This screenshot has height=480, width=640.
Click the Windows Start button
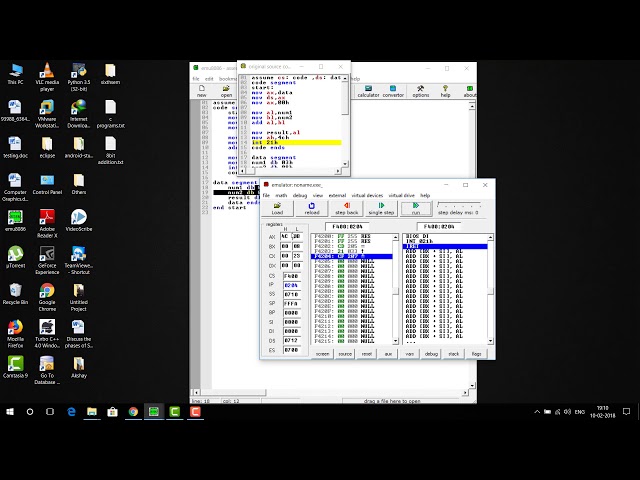pos(10,412)
